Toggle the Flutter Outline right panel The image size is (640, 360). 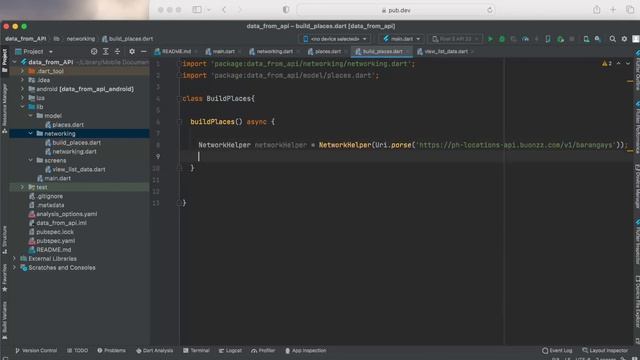coord(637,70)
